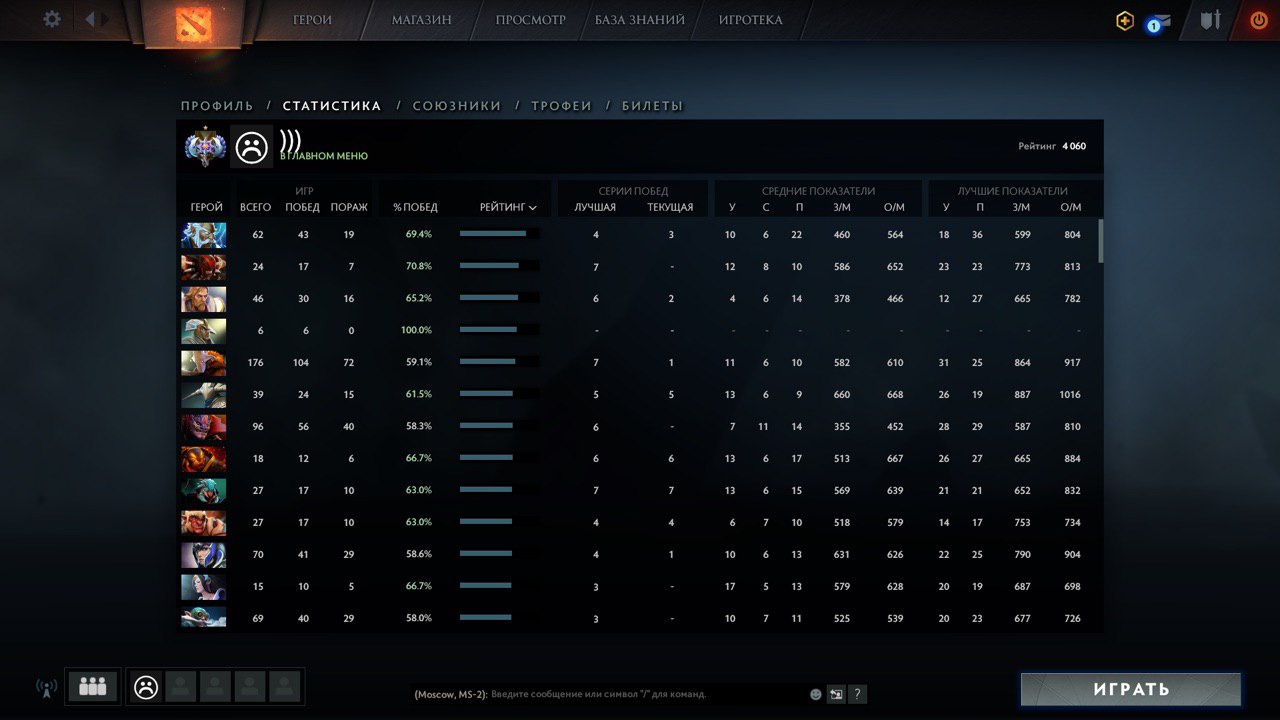Image resolution: width=1280 pixels, height=720 pixels.
Task: Select hero portrait in the 96 games row
Action: (204, 427)
